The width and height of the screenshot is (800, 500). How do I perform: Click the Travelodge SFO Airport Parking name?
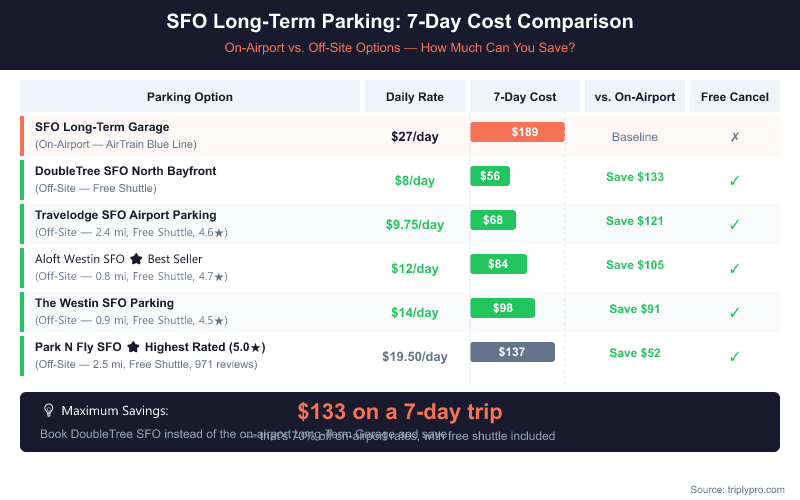point(126,215)
